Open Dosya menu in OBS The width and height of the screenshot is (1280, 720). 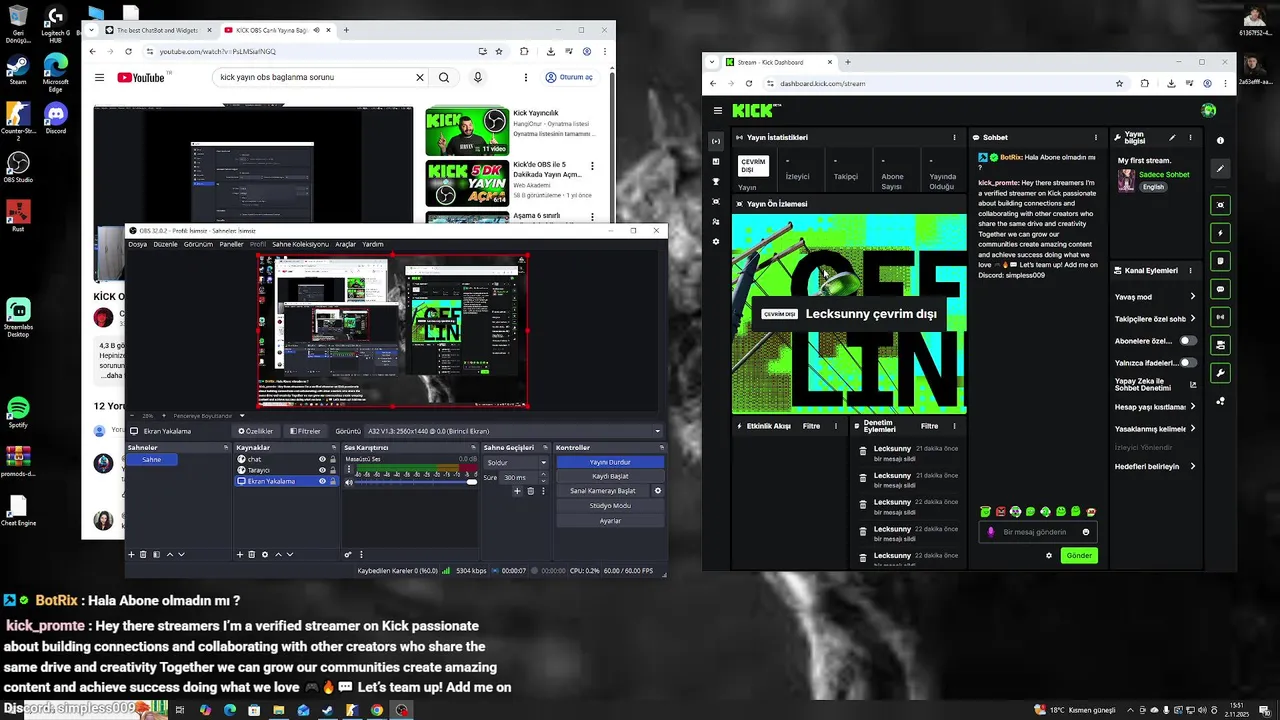tap(137, 244)
